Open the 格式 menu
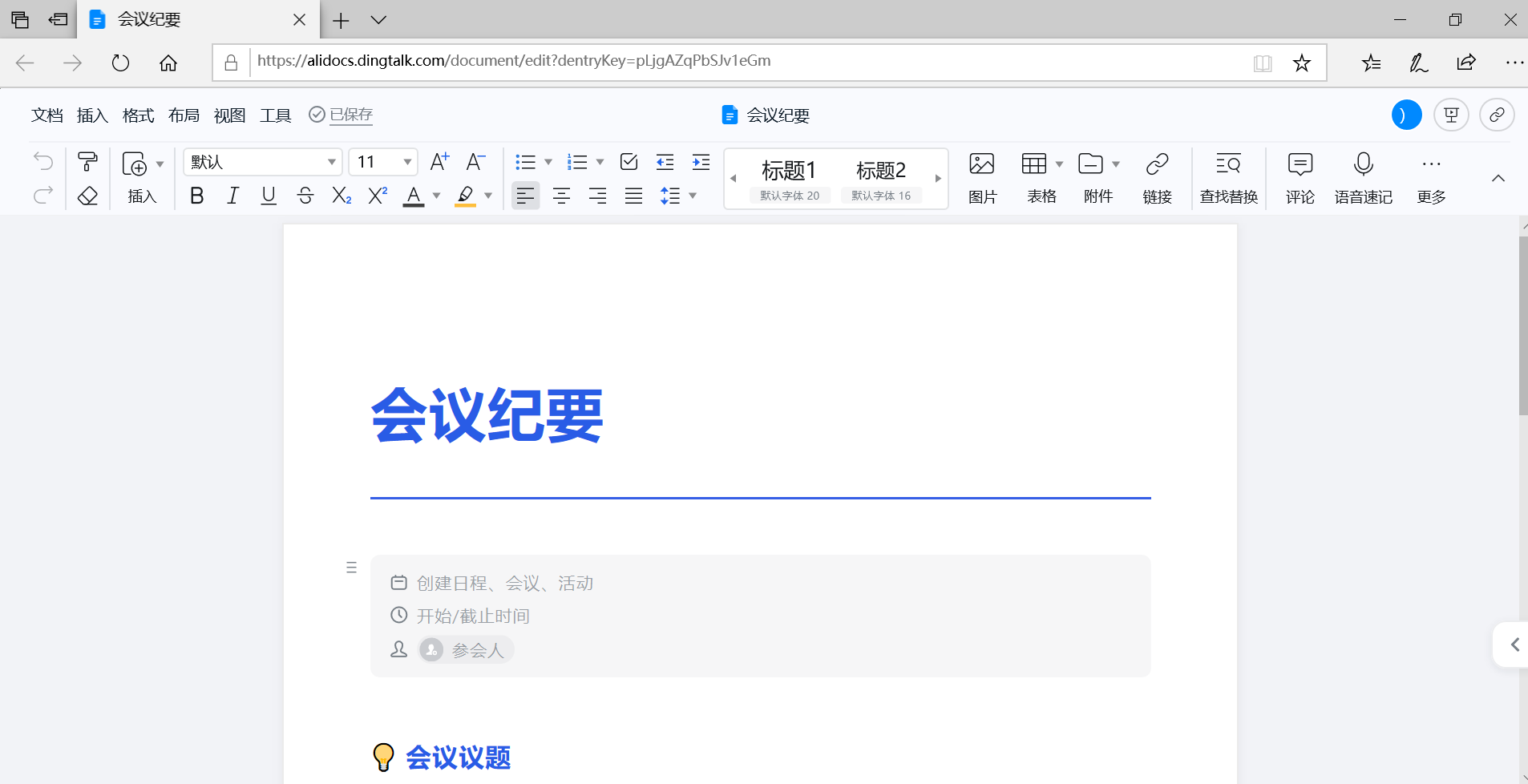This screenshot has height=784, width=1528. [138, 115]
